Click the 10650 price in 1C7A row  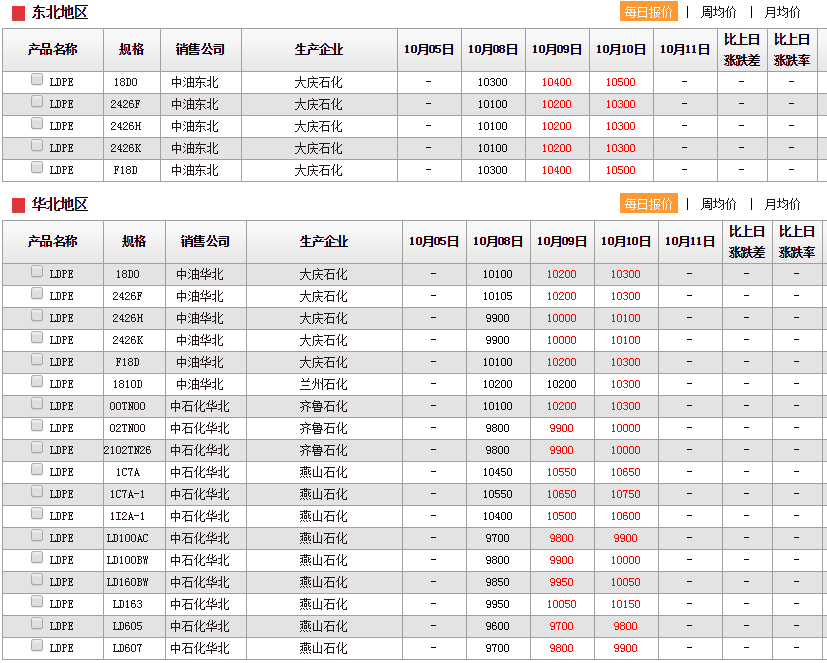626,472
